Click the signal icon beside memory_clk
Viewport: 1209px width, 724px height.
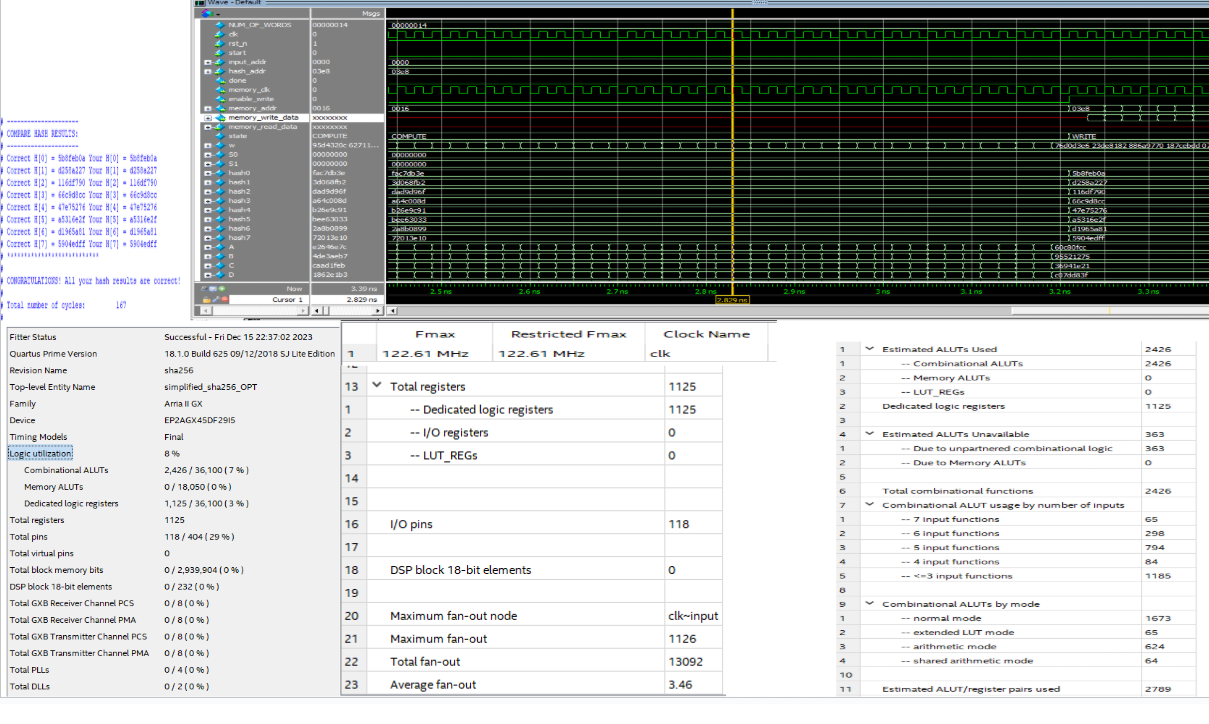[x=219, y=90]
